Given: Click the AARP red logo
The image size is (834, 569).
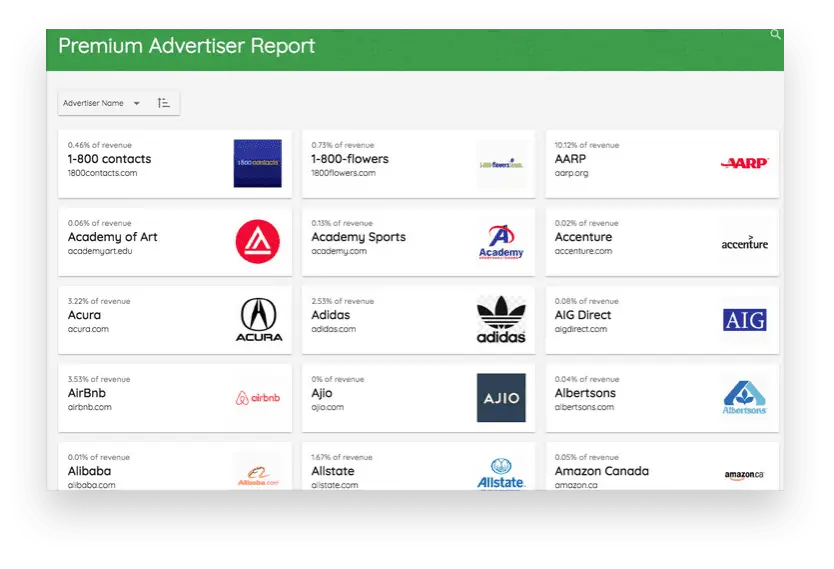Looking at the screenshot, I should [745, 163].
